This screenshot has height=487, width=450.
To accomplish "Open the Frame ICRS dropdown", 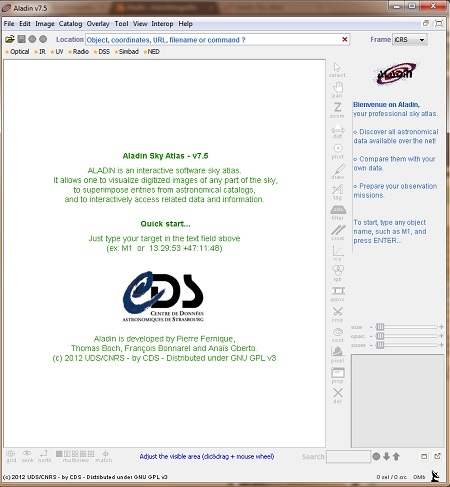I will tap(410, 40).
